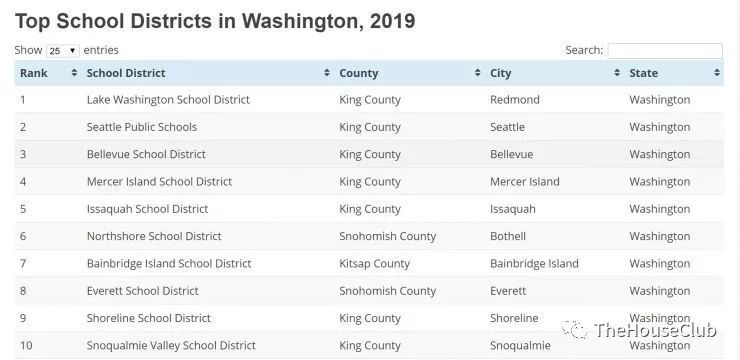This screenshot has width=740, height=360.
Task: Click Bainbridge Island School District name
Action: (169, 263)
